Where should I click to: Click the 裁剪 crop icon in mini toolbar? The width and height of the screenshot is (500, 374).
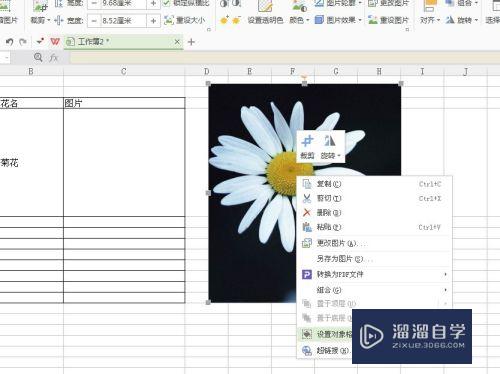point(307,147)
